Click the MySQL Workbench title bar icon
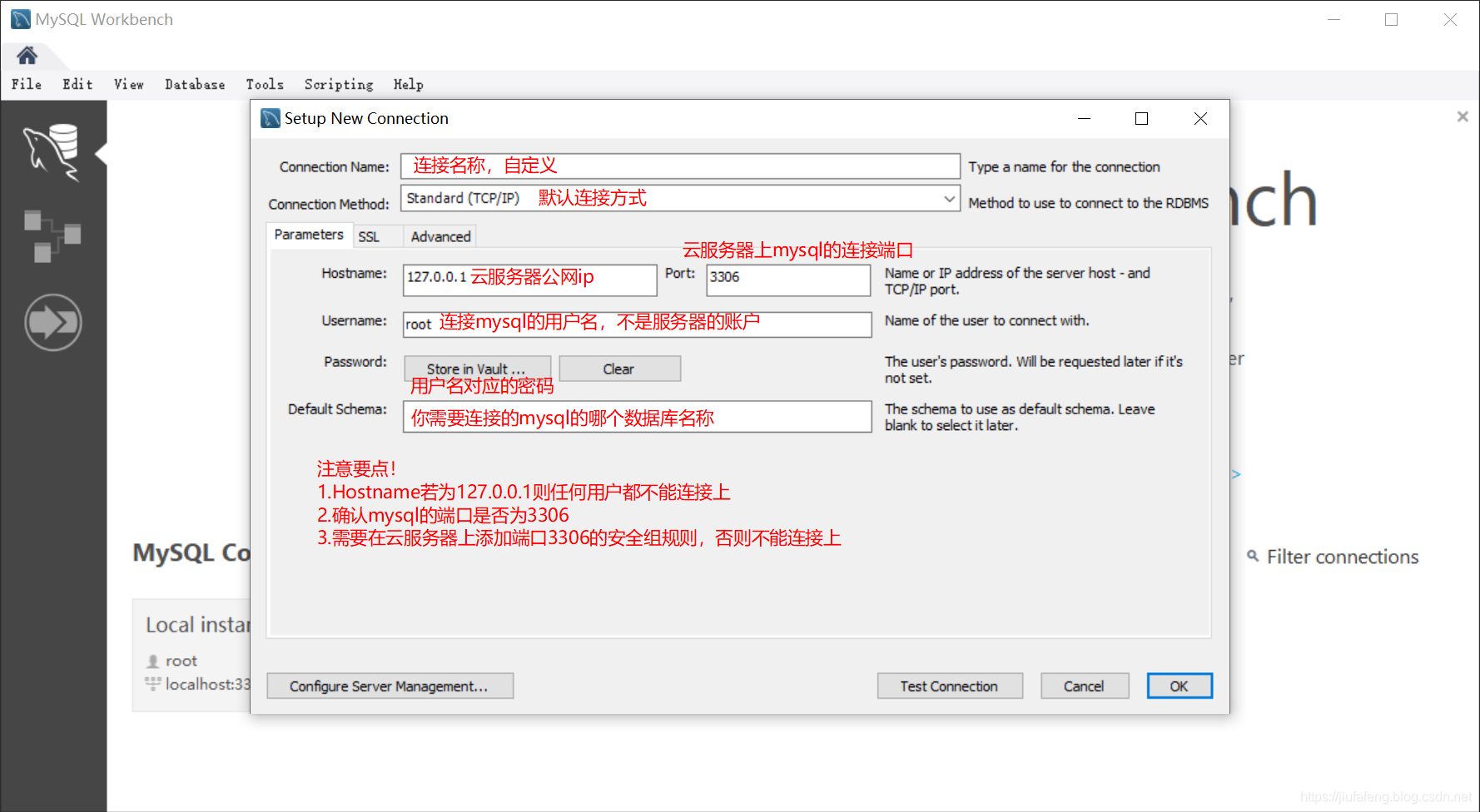Image resolution: width=1480 pixels, height=812 pixels. pyautogui.click(x=21, y=19)
